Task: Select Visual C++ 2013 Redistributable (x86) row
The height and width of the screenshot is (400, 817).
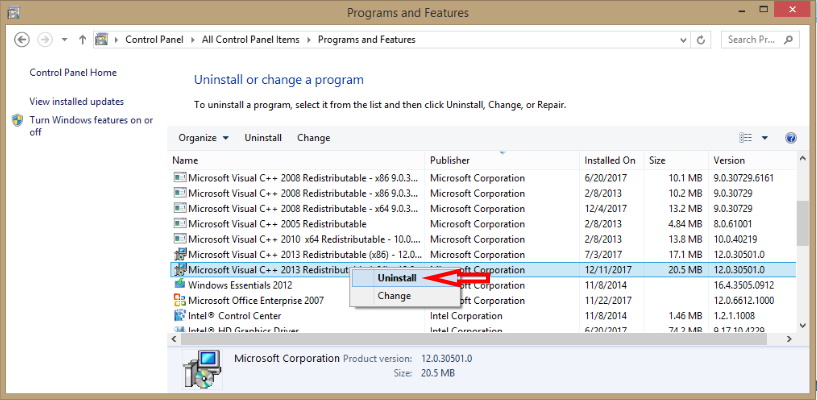Action: (482, 255)
